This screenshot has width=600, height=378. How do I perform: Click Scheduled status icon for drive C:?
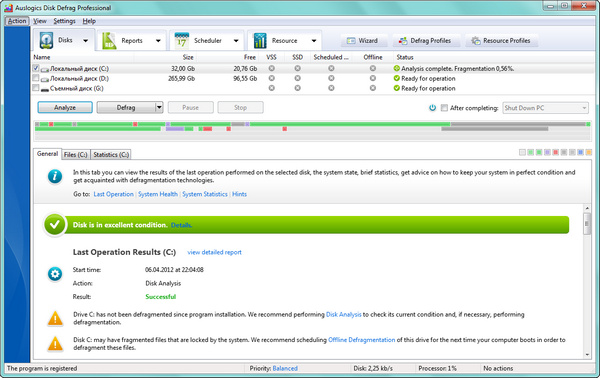click(x=331, y=68)
